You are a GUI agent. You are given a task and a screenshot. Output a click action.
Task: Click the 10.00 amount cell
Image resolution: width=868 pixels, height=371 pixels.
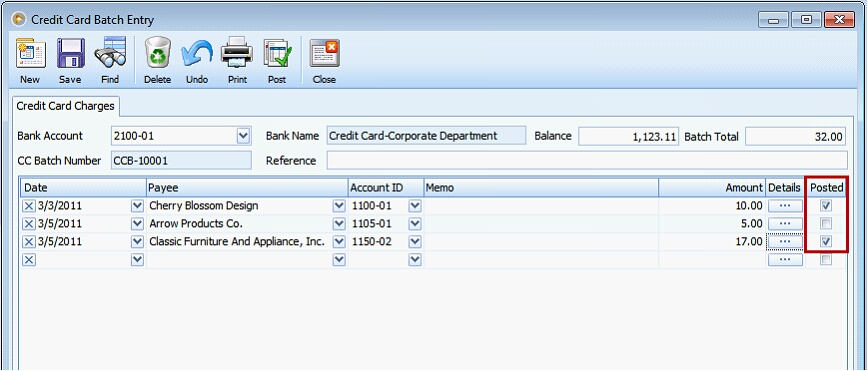point(711,206)
